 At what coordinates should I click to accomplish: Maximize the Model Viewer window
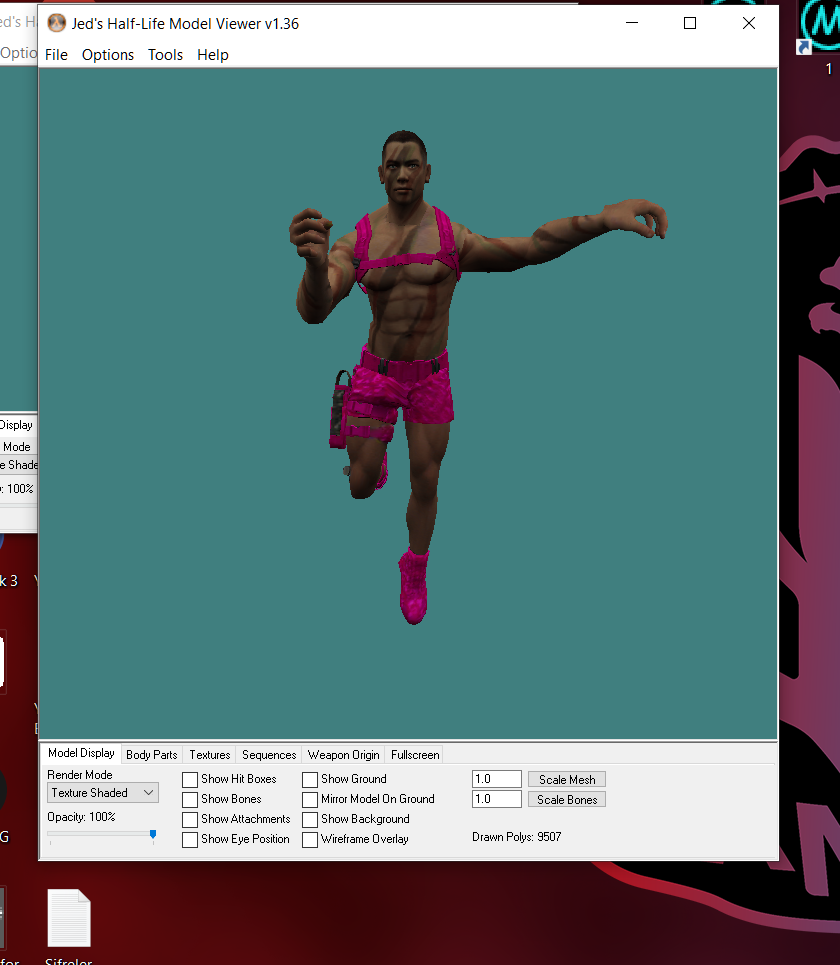click(x=690, y=23)
